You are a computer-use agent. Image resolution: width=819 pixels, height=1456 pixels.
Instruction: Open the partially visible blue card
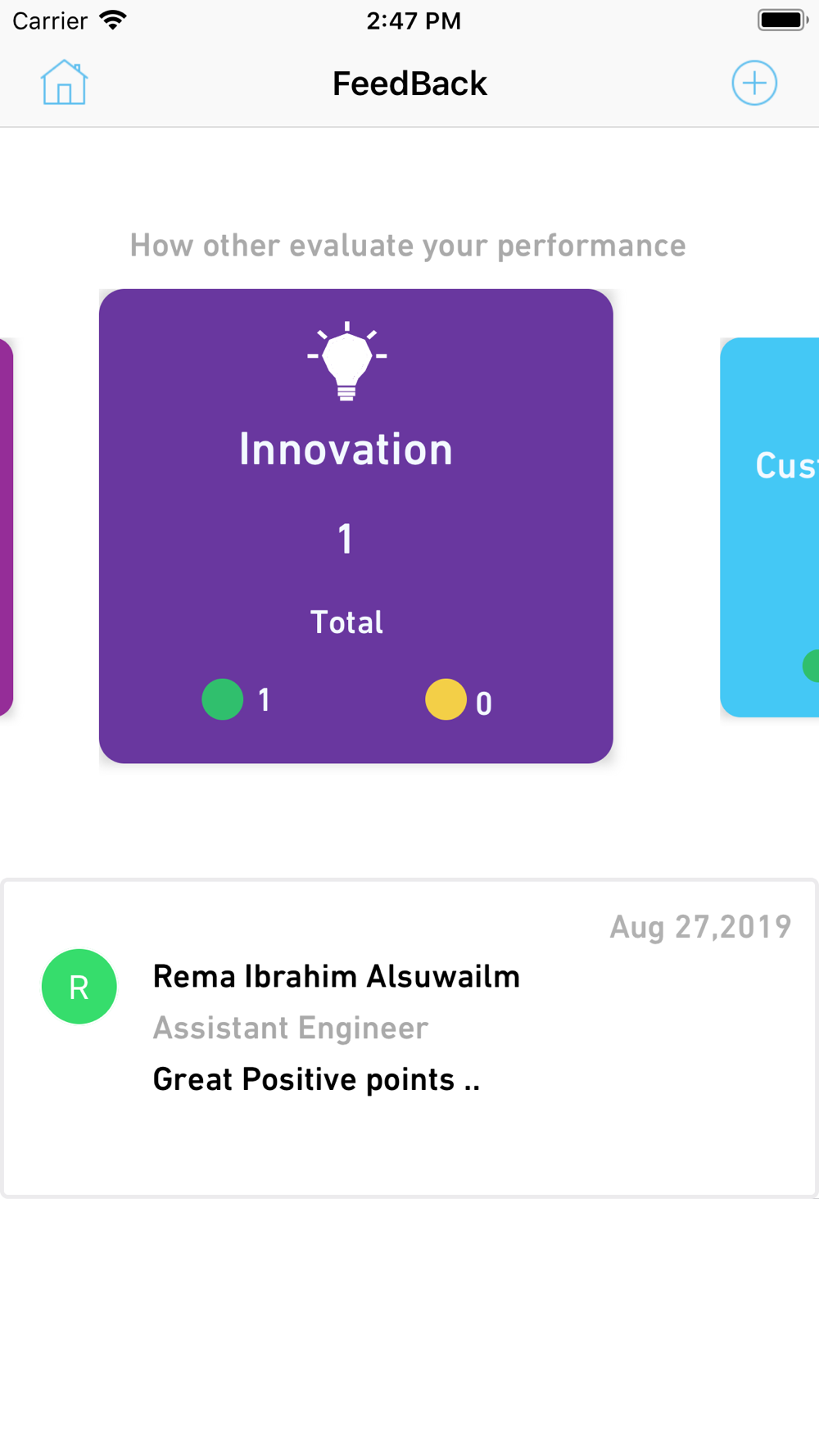click(x=771, y=527)
